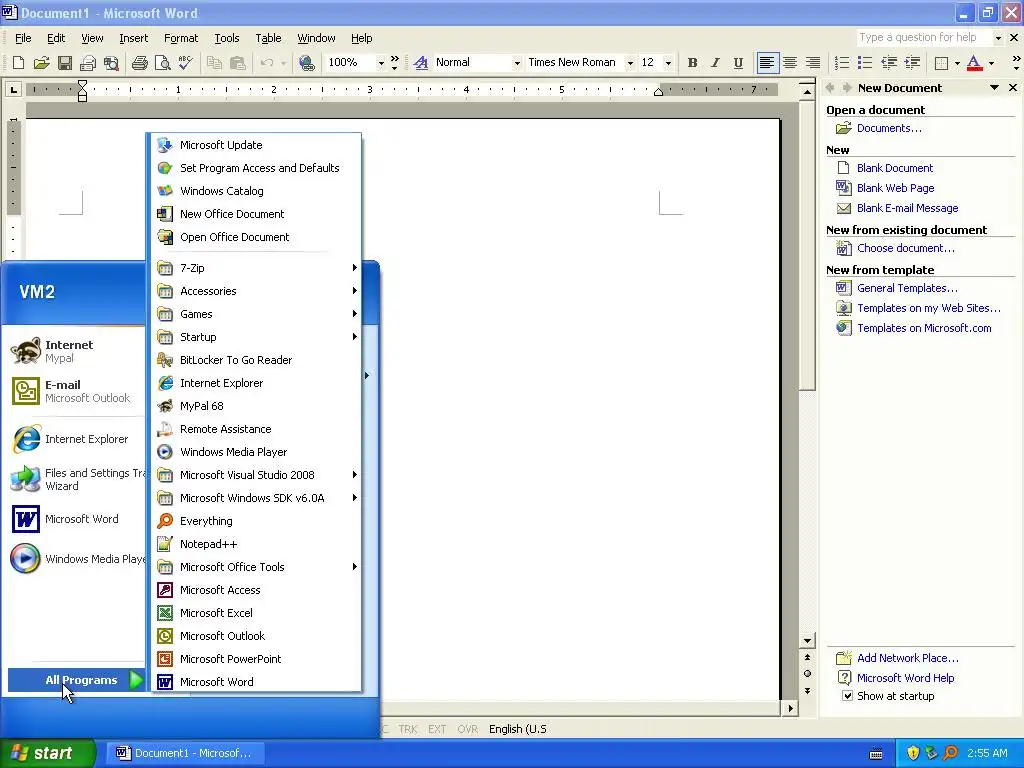This screenshot has height=768, width=1024.
Task: Open the Times New Roman font dropdown
Action: coord(630,63)
